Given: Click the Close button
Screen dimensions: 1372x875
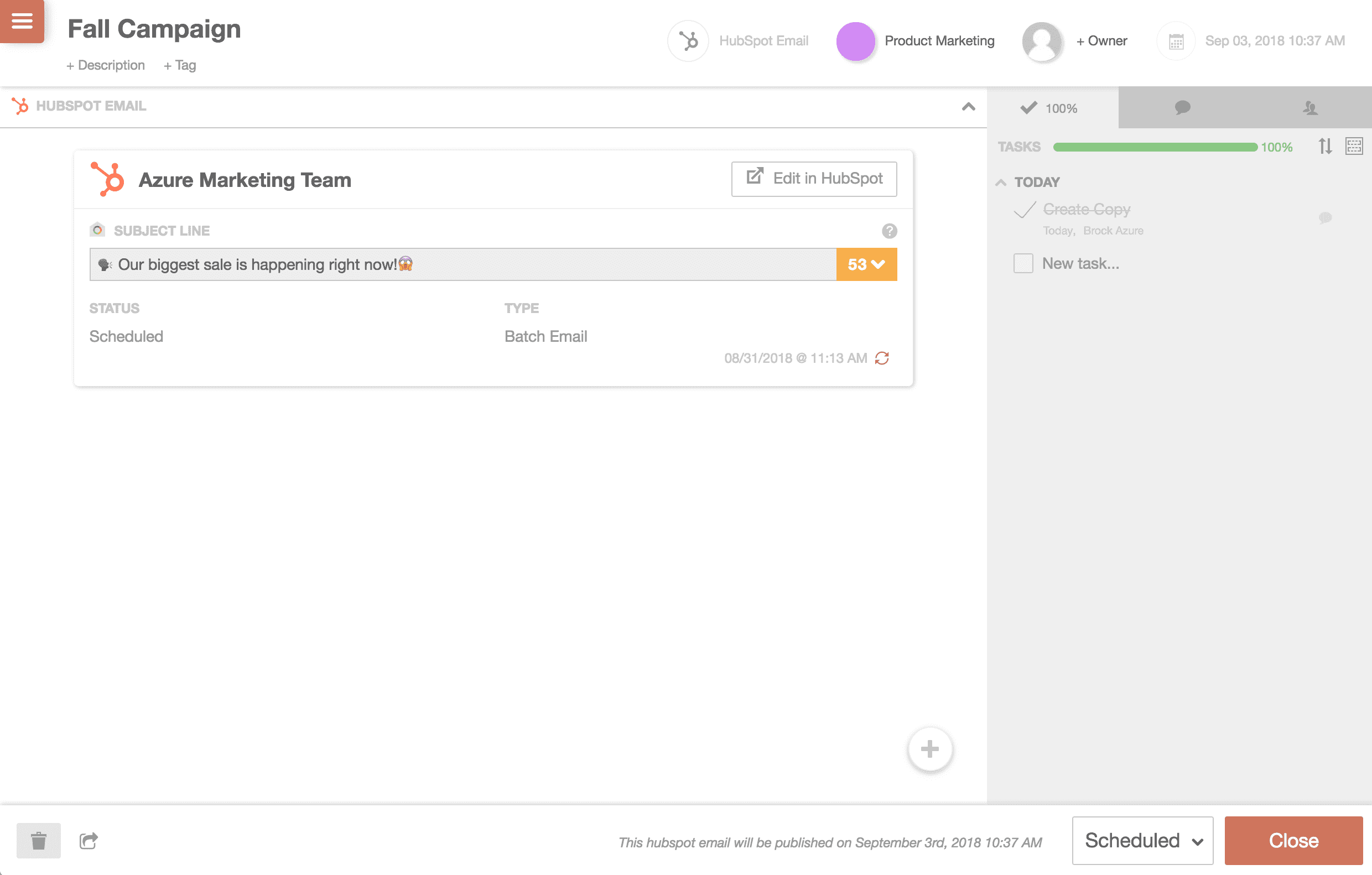Looking at the screenshot, I should (1293, 840).
